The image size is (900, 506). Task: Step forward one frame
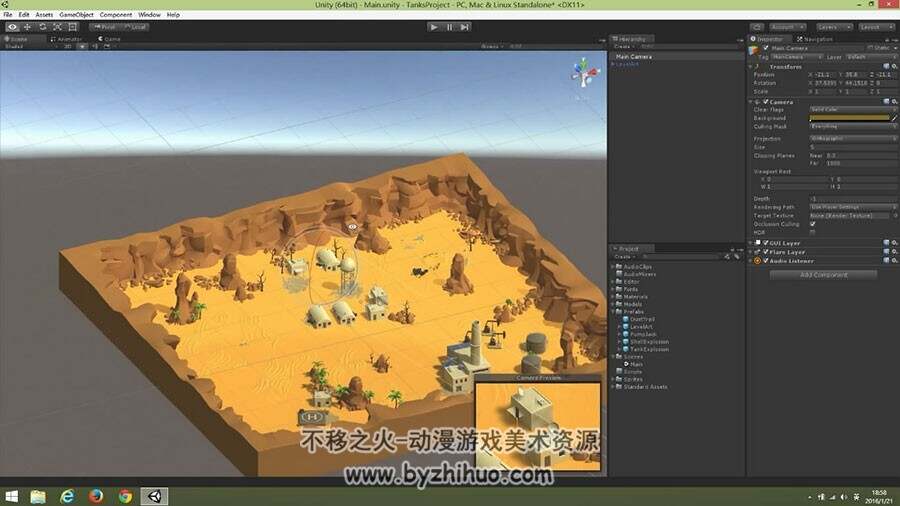click(x=464, y=27)
